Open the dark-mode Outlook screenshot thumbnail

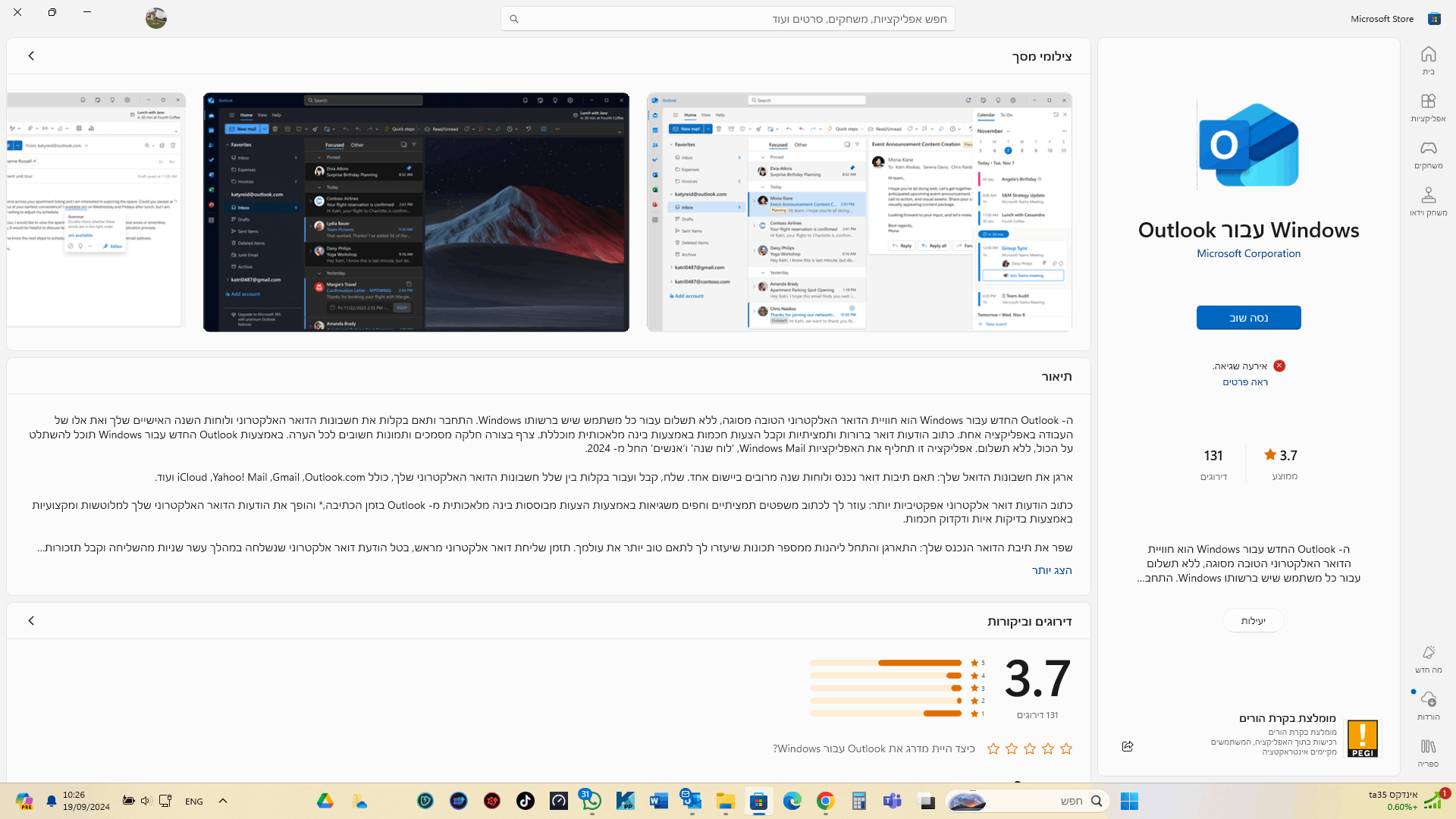[416, 212]
